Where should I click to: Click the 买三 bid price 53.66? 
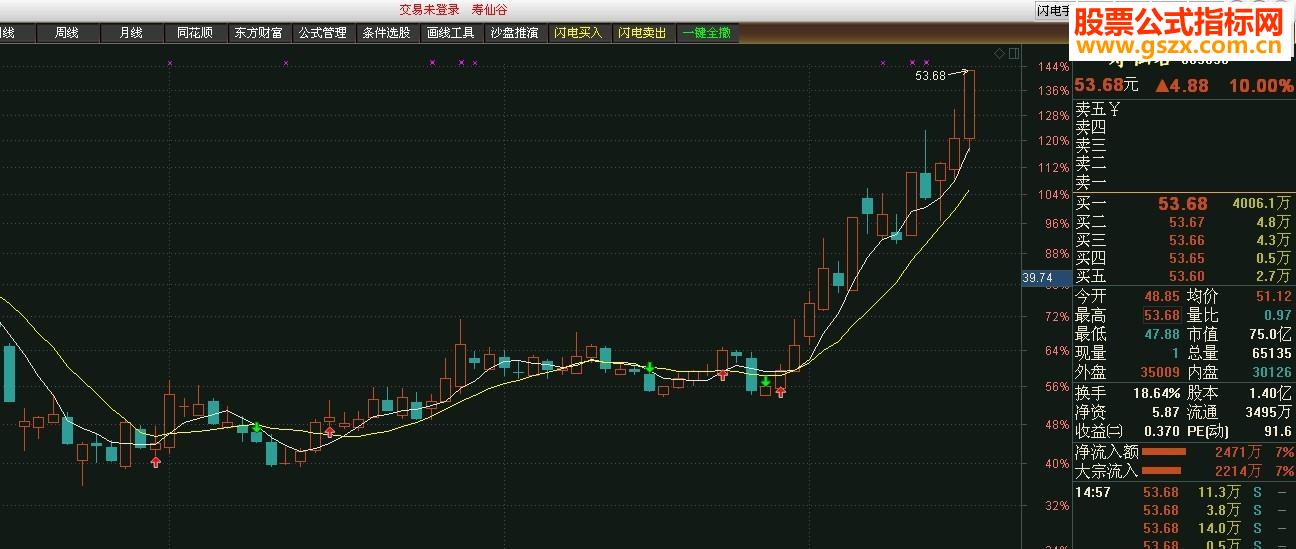[x=1187, y=240]
